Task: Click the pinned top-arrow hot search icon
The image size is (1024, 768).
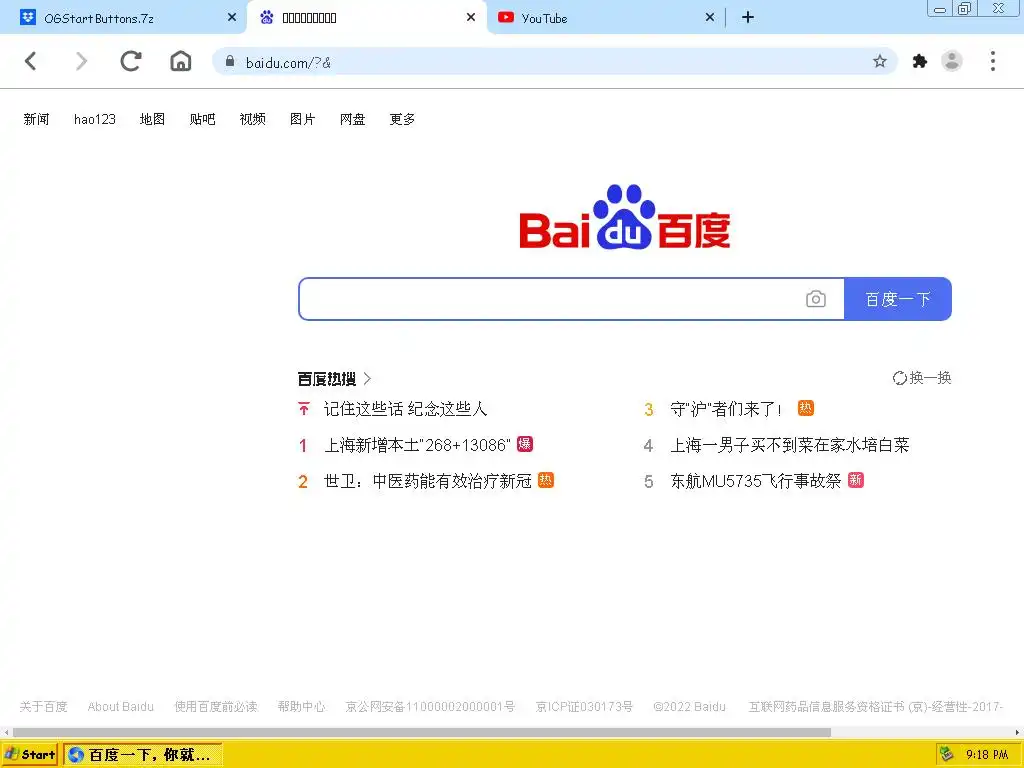Action: [x=304, y=409]
